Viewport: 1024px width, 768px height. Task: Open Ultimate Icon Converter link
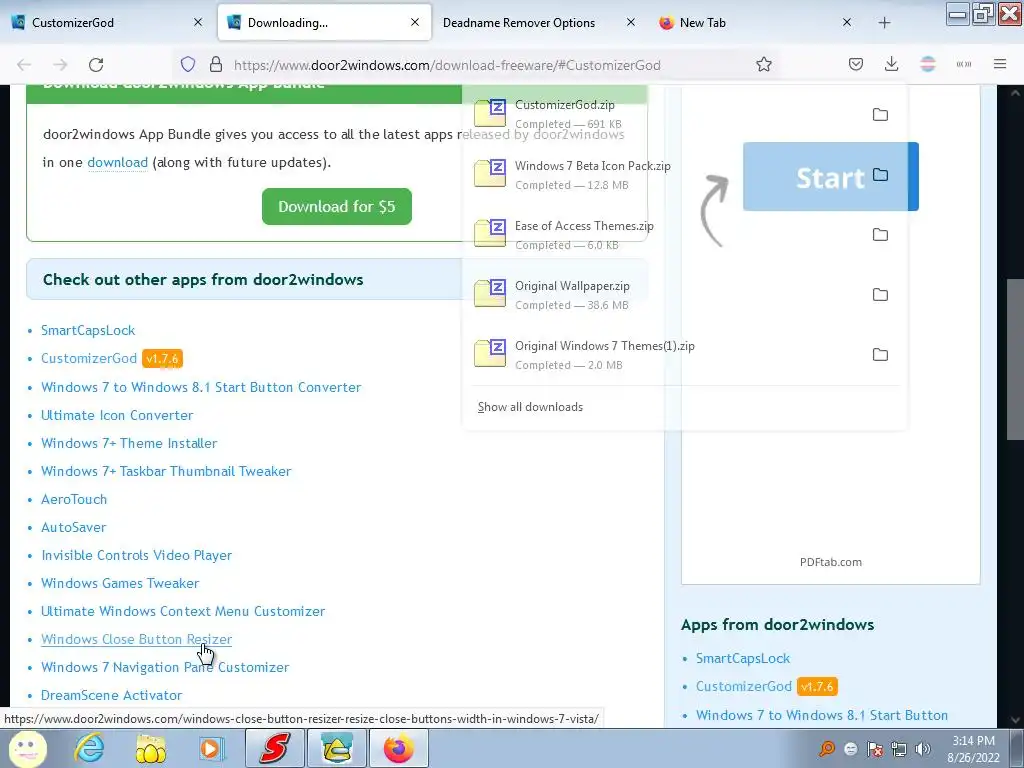(x=117, y=415)
